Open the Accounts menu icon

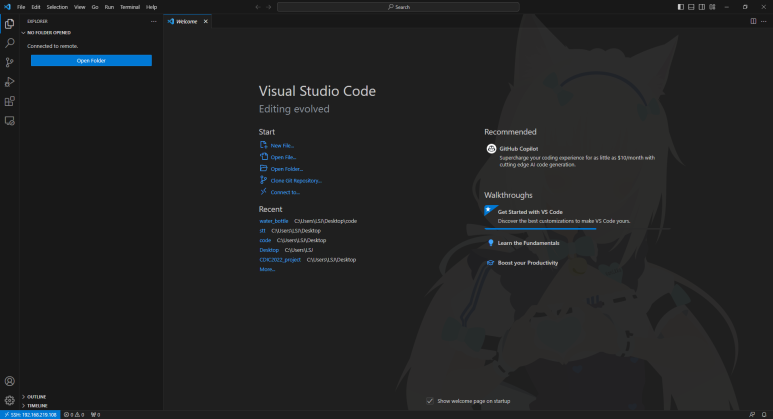pyautogui.click(x=9, y=381)
